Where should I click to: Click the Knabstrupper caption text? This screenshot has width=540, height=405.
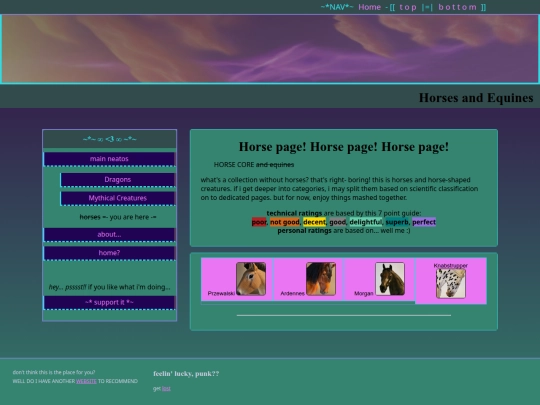[x=451, y=266]
